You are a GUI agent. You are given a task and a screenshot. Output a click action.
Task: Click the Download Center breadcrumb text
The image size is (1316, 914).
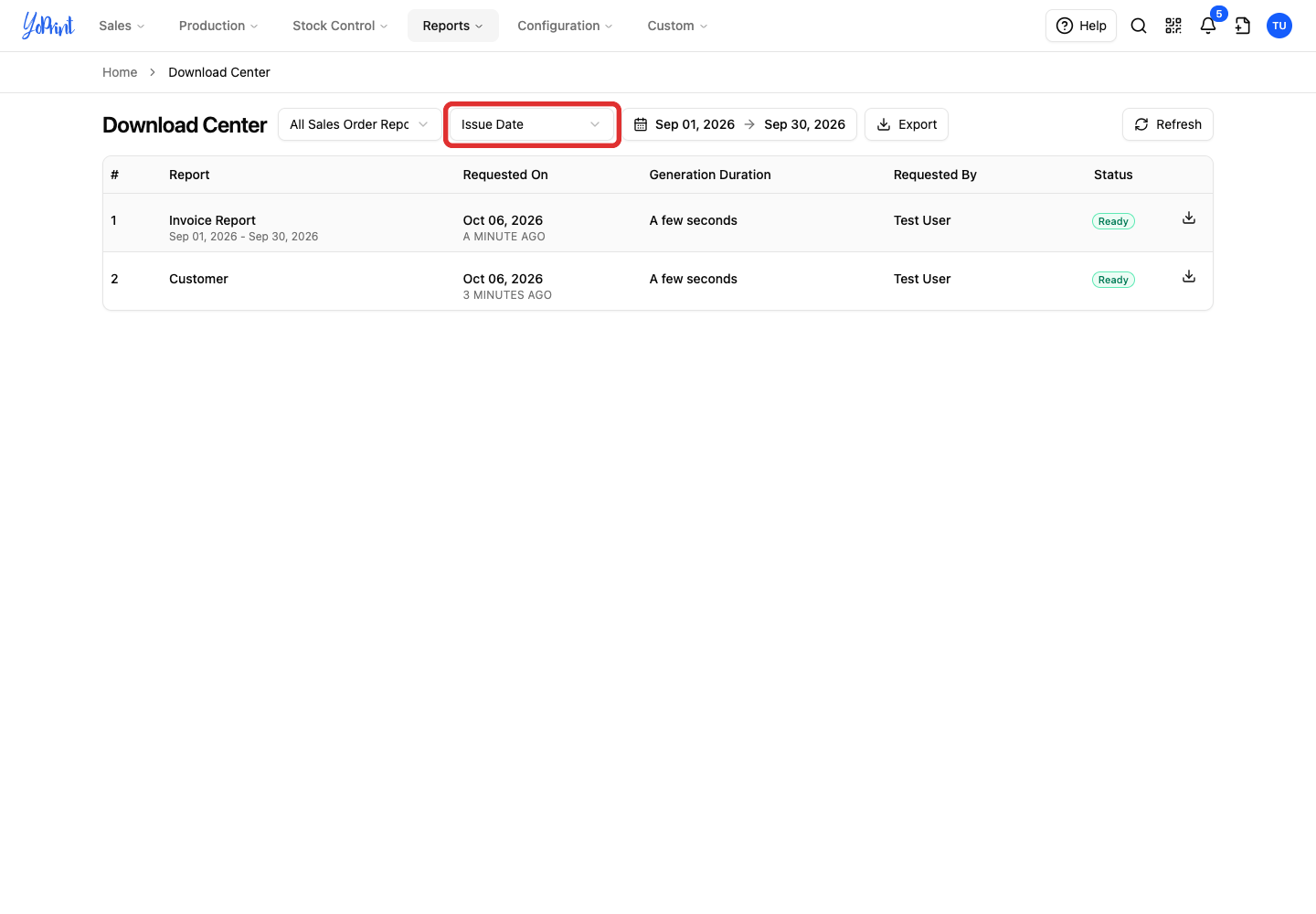219,72
